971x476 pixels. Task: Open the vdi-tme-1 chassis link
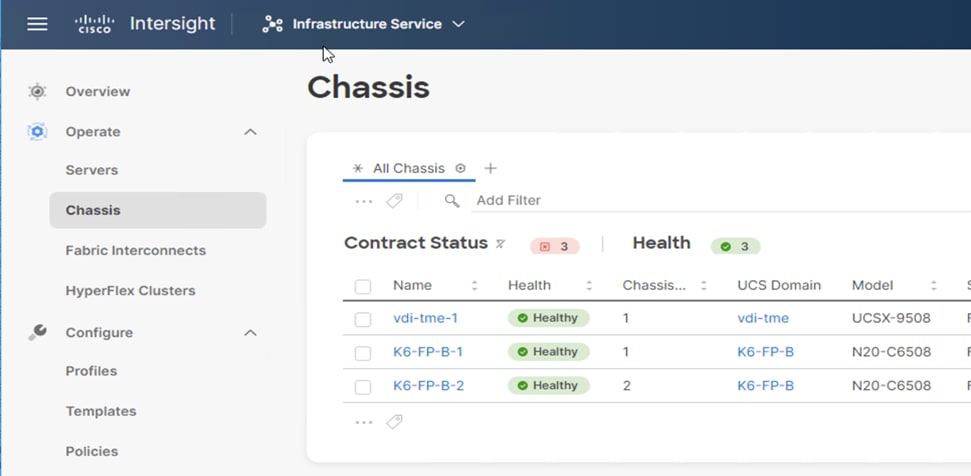tap(425, 318)
